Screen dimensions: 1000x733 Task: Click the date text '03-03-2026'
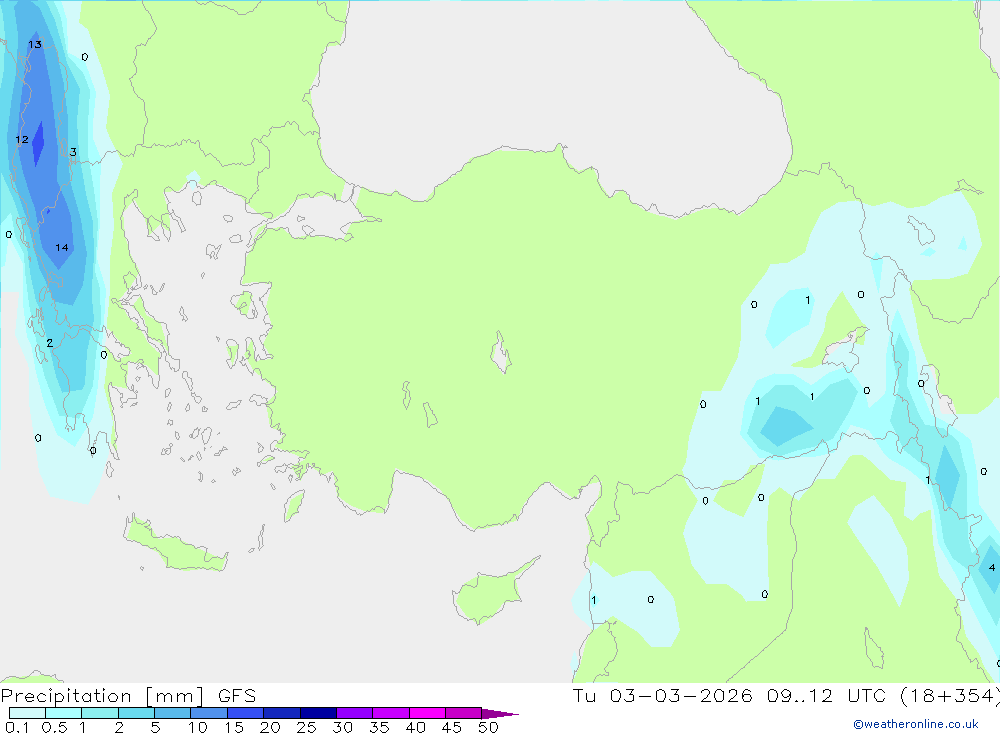(x=680, y=695)
